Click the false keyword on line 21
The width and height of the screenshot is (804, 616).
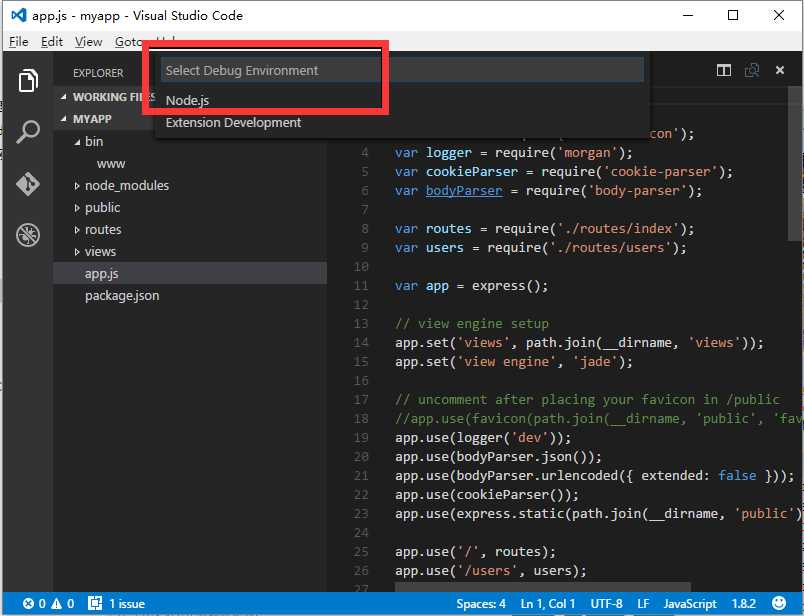click(x=737, y=475)
